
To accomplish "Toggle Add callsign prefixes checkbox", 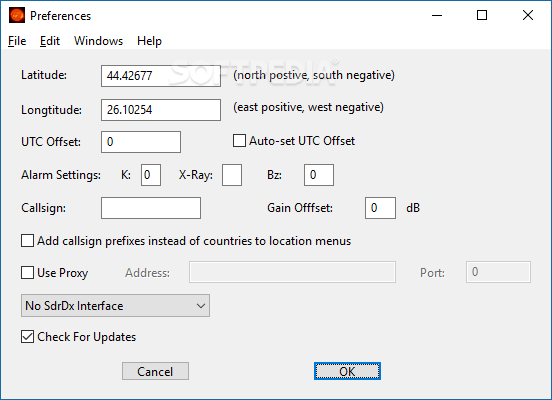I will coord(27,241).
